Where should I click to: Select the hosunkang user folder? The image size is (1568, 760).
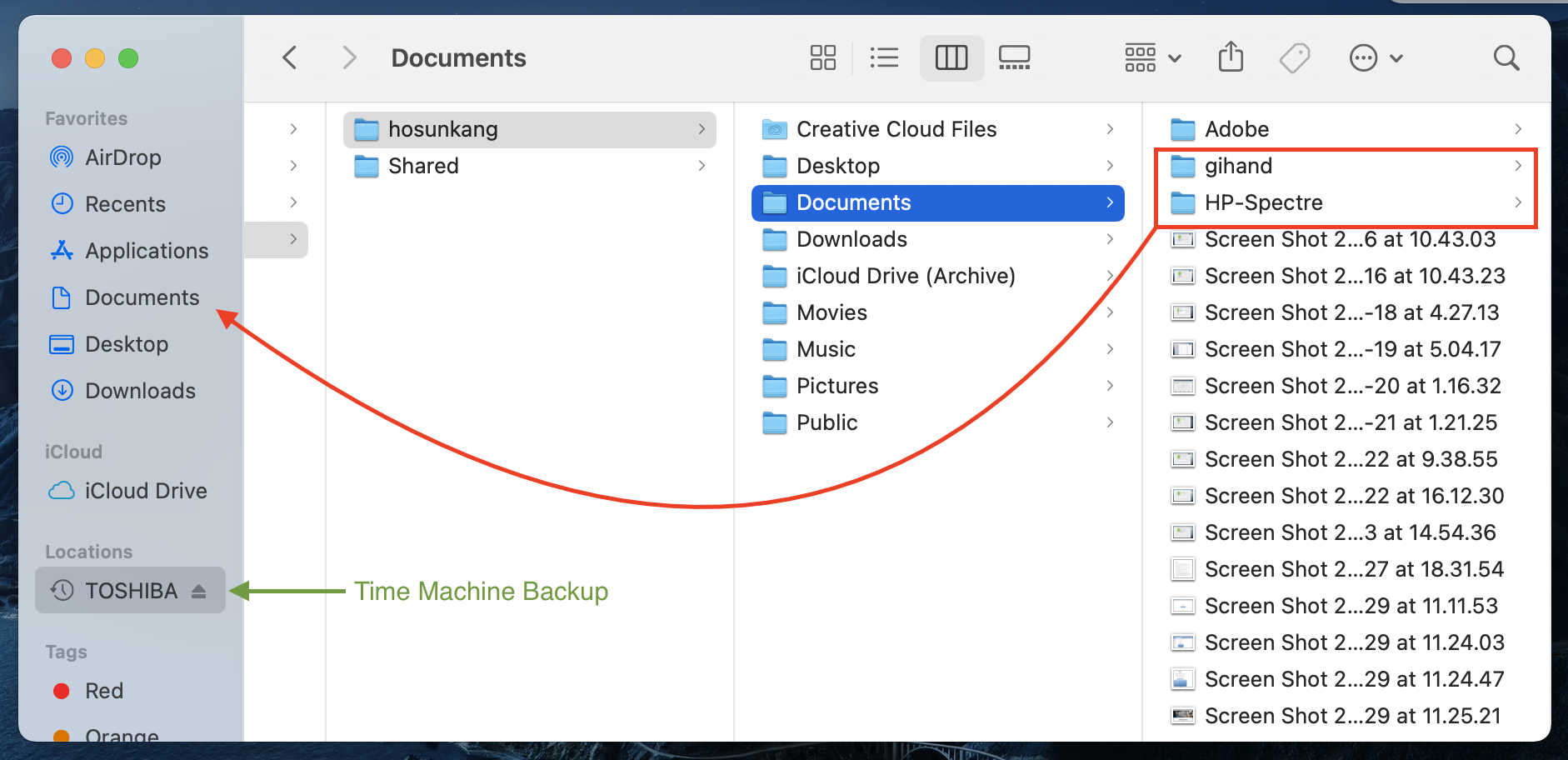pos(443,129)
